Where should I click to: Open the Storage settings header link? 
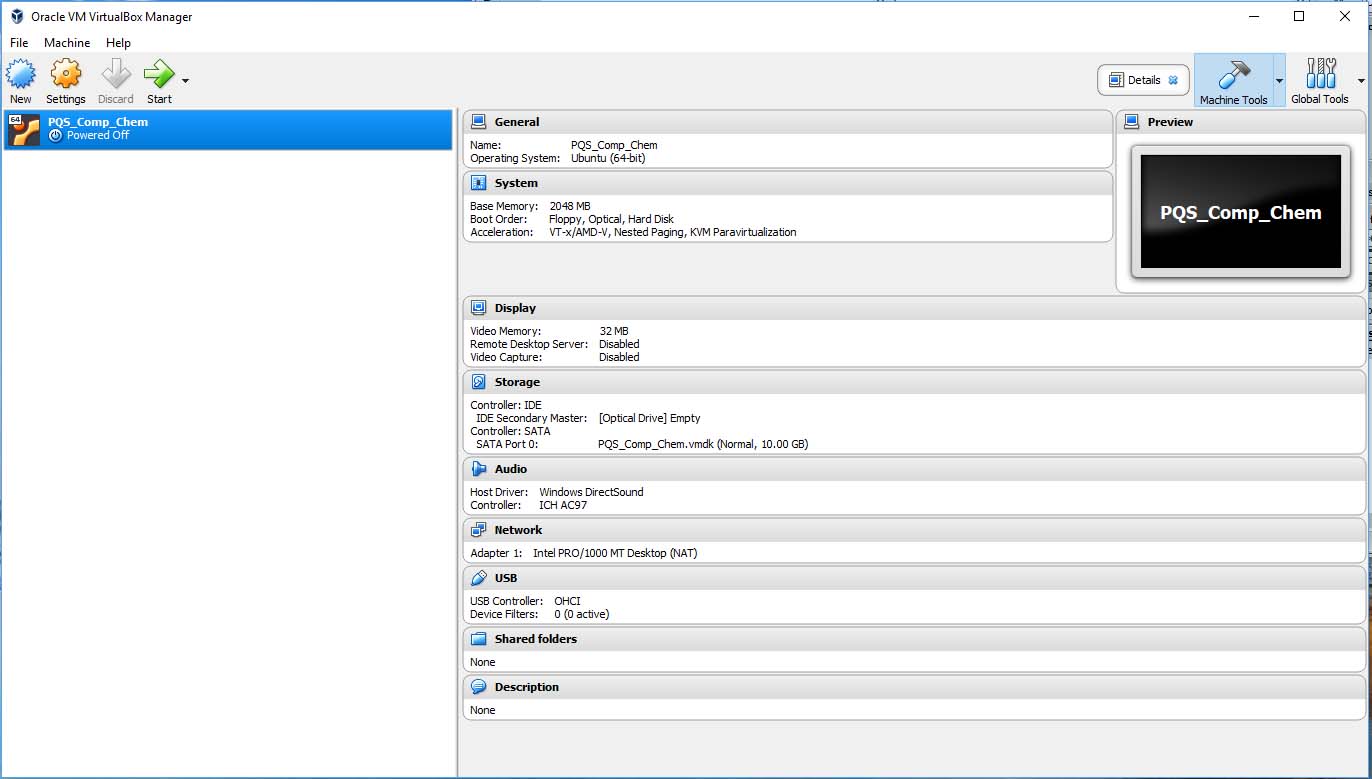tap(517, 382)
